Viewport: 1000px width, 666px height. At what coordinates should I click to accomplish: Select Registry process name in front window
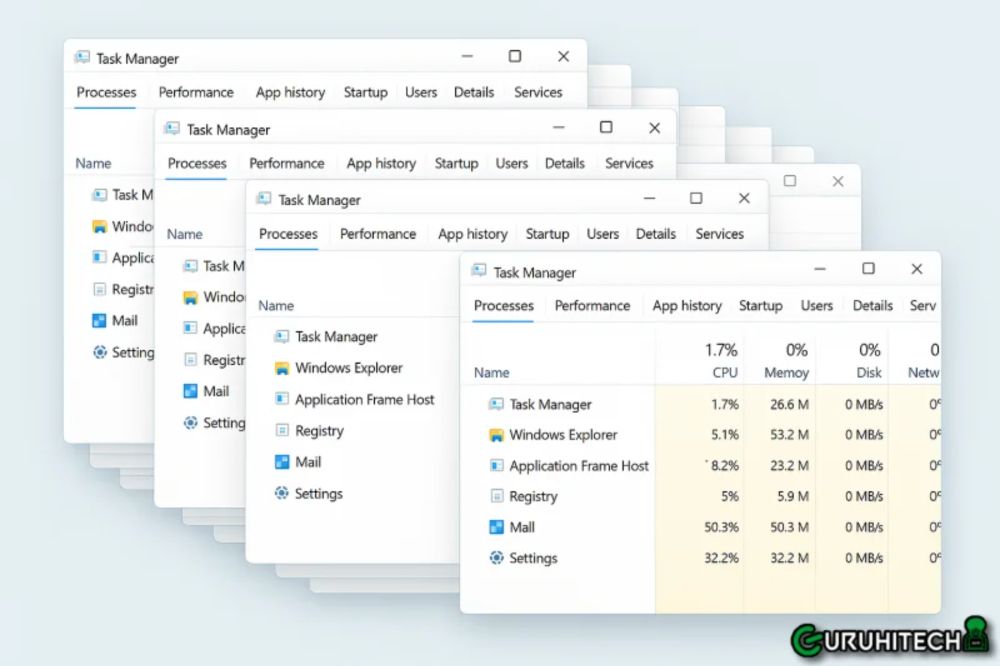(x=533, y=496)
